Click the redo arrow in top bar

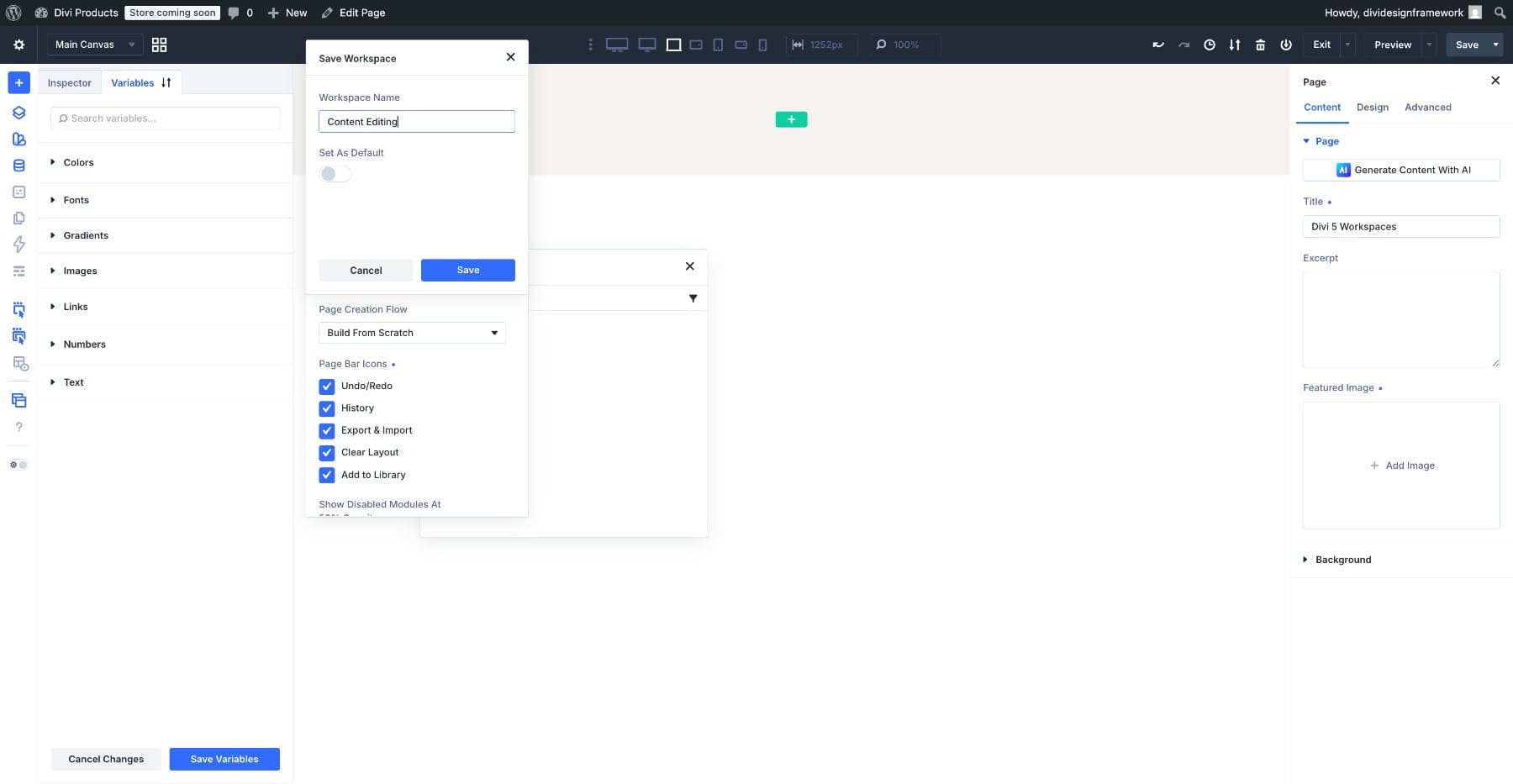1184,45
